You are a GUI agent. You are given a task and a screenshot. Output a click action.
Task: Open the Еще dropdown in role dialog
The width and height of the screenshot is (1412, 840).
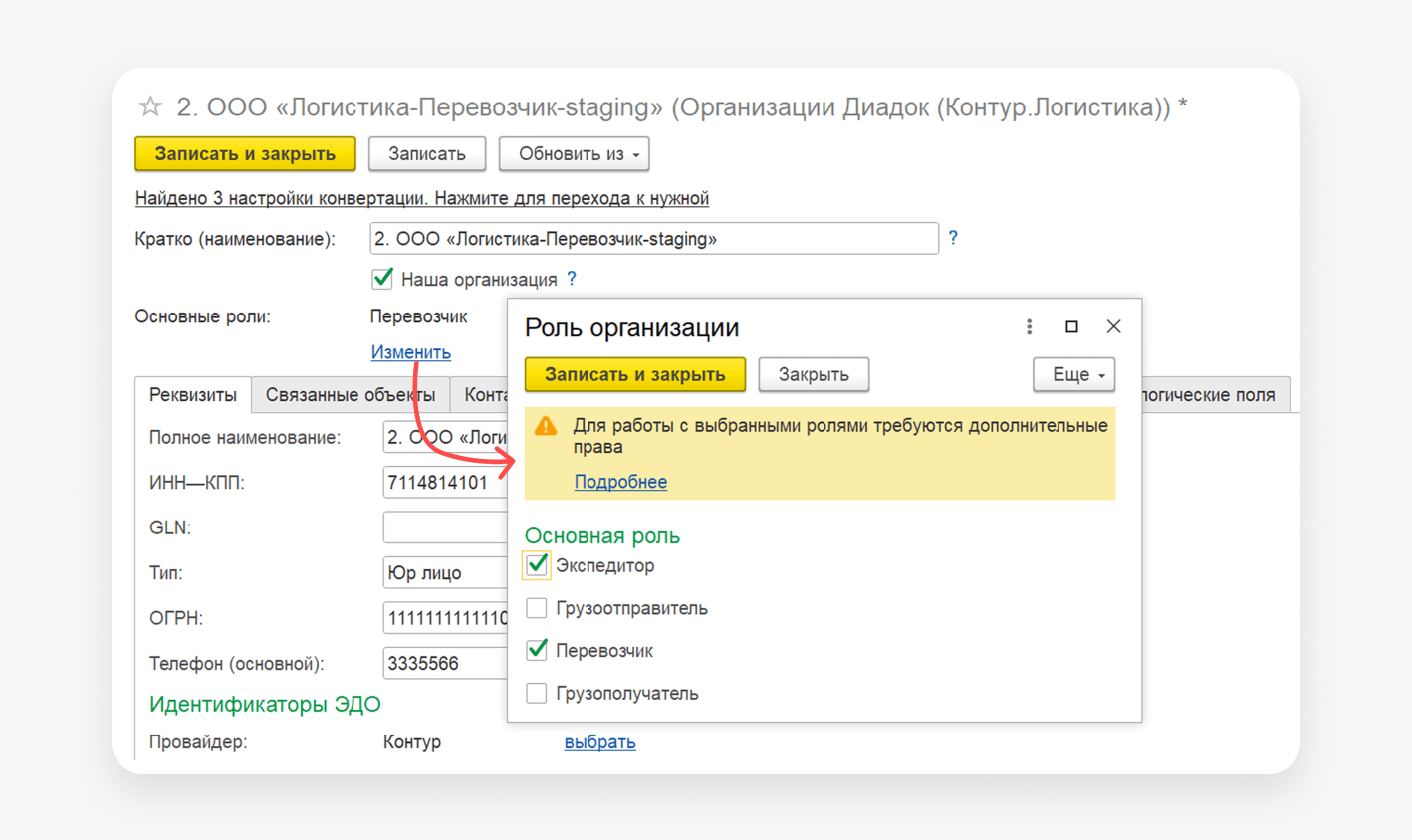pos(1074,375)
